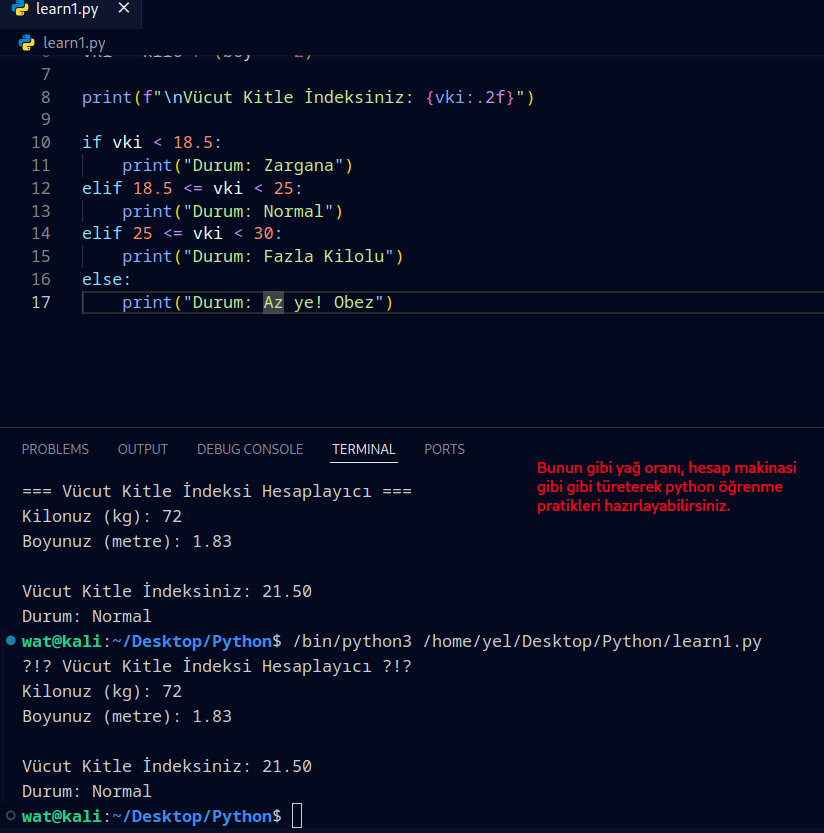This screenshot has height=833, width=824.
Task: Open the OUTPUT panel tab
Action: tap(143, 449)
